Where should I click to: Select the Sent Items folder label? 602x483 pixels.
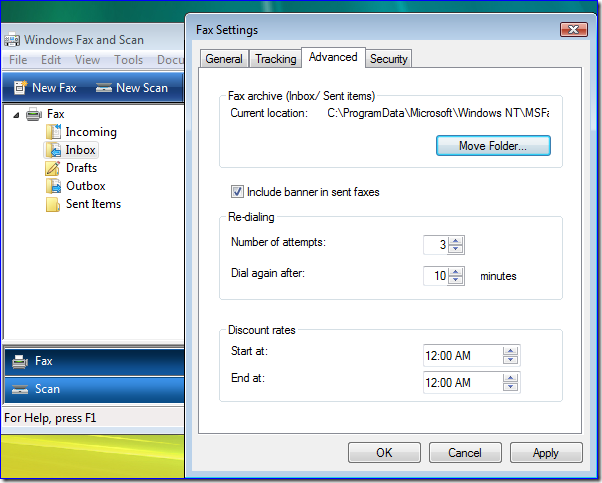[x=93, y=204]
